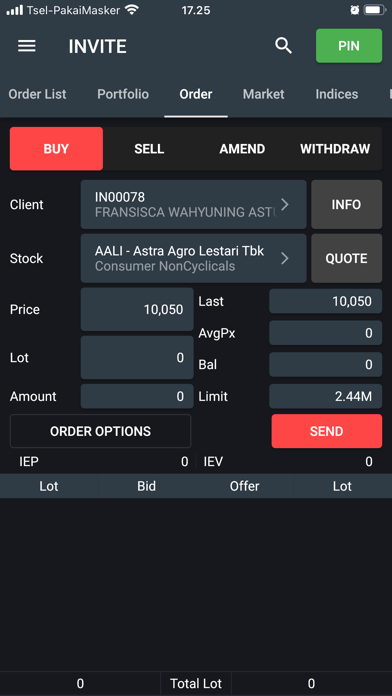Tap the cellular signal bars icon
This screenshot has width=392, height=696.
15,10
